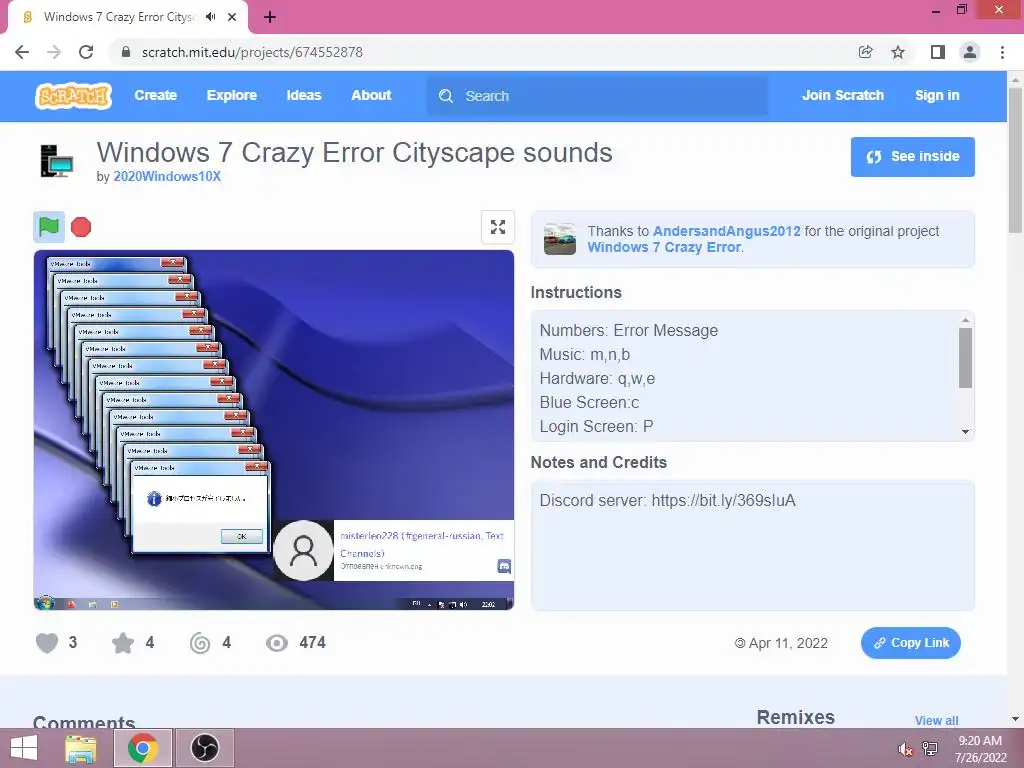This screenshot has height=768, width=1024.
Task: Bookmark this page with the star
Action: tap(898, 52)
